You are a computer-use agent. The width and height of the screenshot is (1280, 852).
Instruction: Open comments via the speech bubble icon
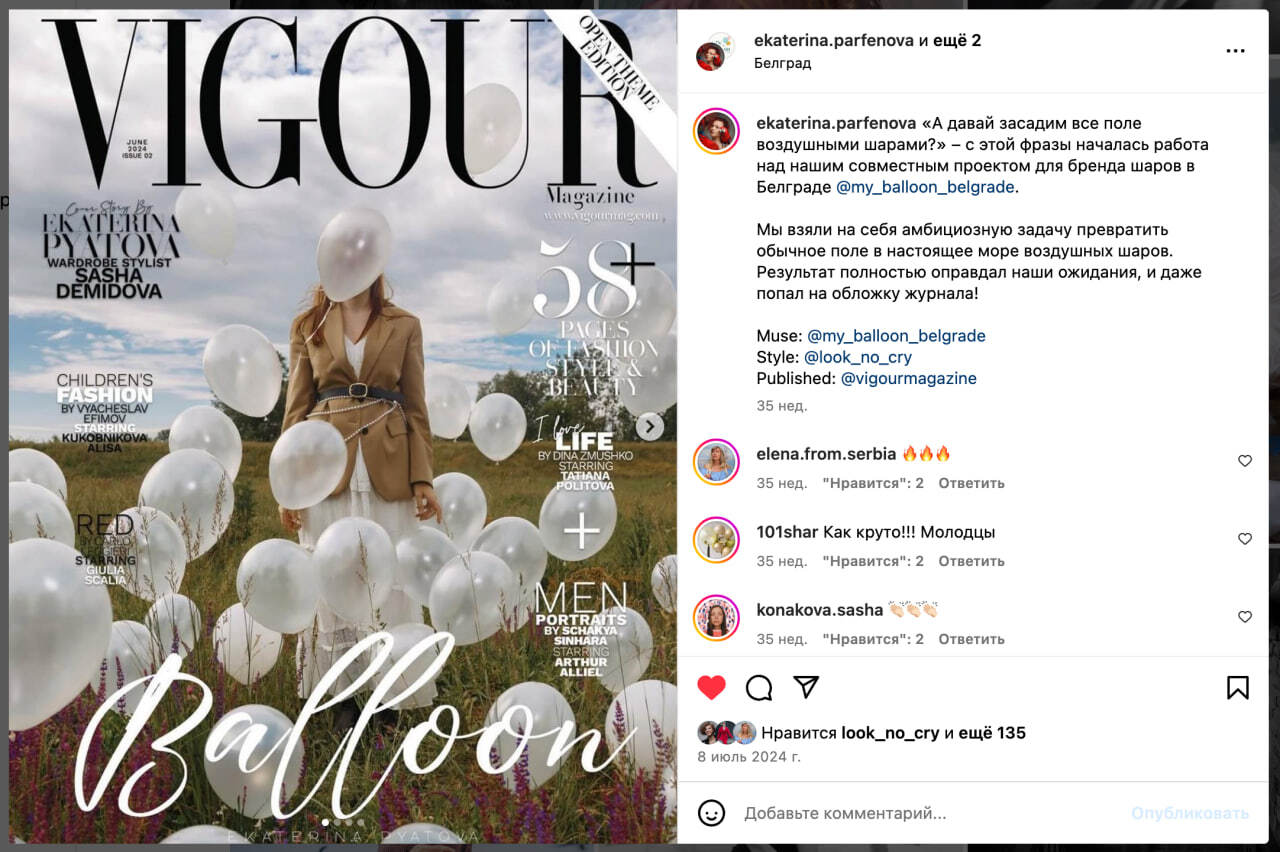tap(759, 687)
